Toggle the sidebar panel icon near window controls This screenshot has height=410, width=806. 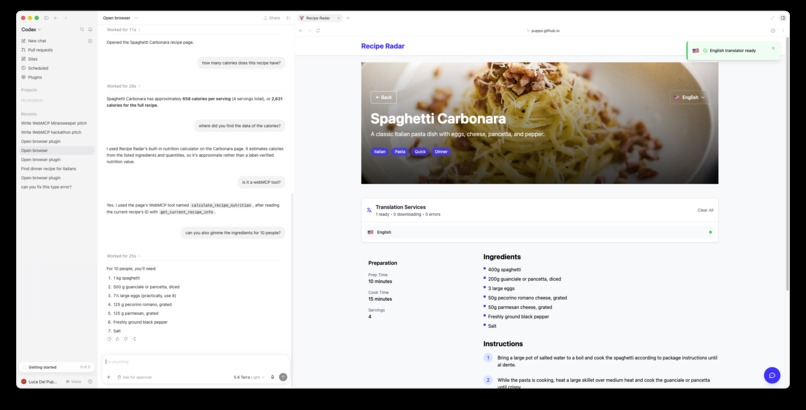tap(46, 18)
